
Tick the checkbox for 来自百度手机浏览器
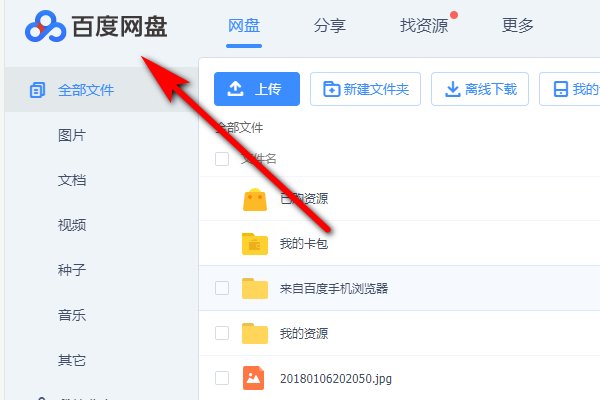(222, 288)
